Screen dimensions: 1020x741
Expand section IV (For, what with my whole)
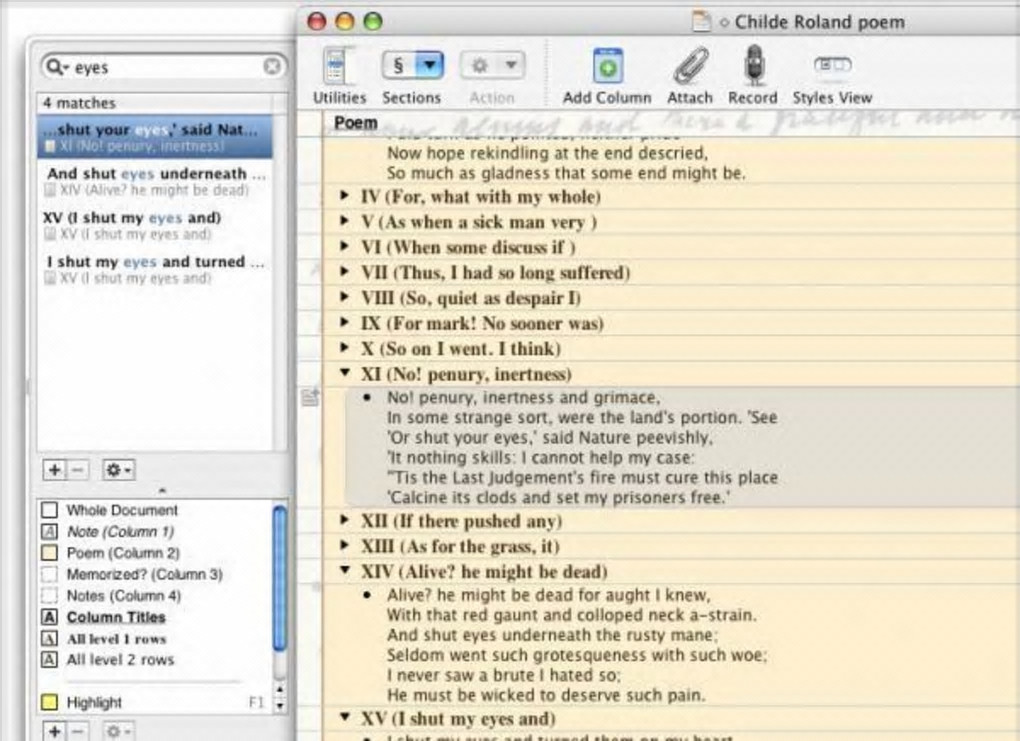345,195
